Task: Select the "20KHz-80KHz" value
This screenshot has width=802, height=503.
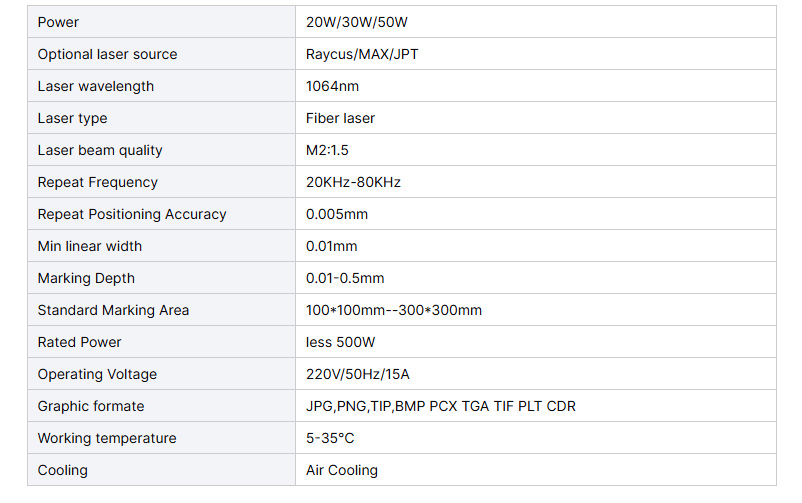Action: pos(353,182)
